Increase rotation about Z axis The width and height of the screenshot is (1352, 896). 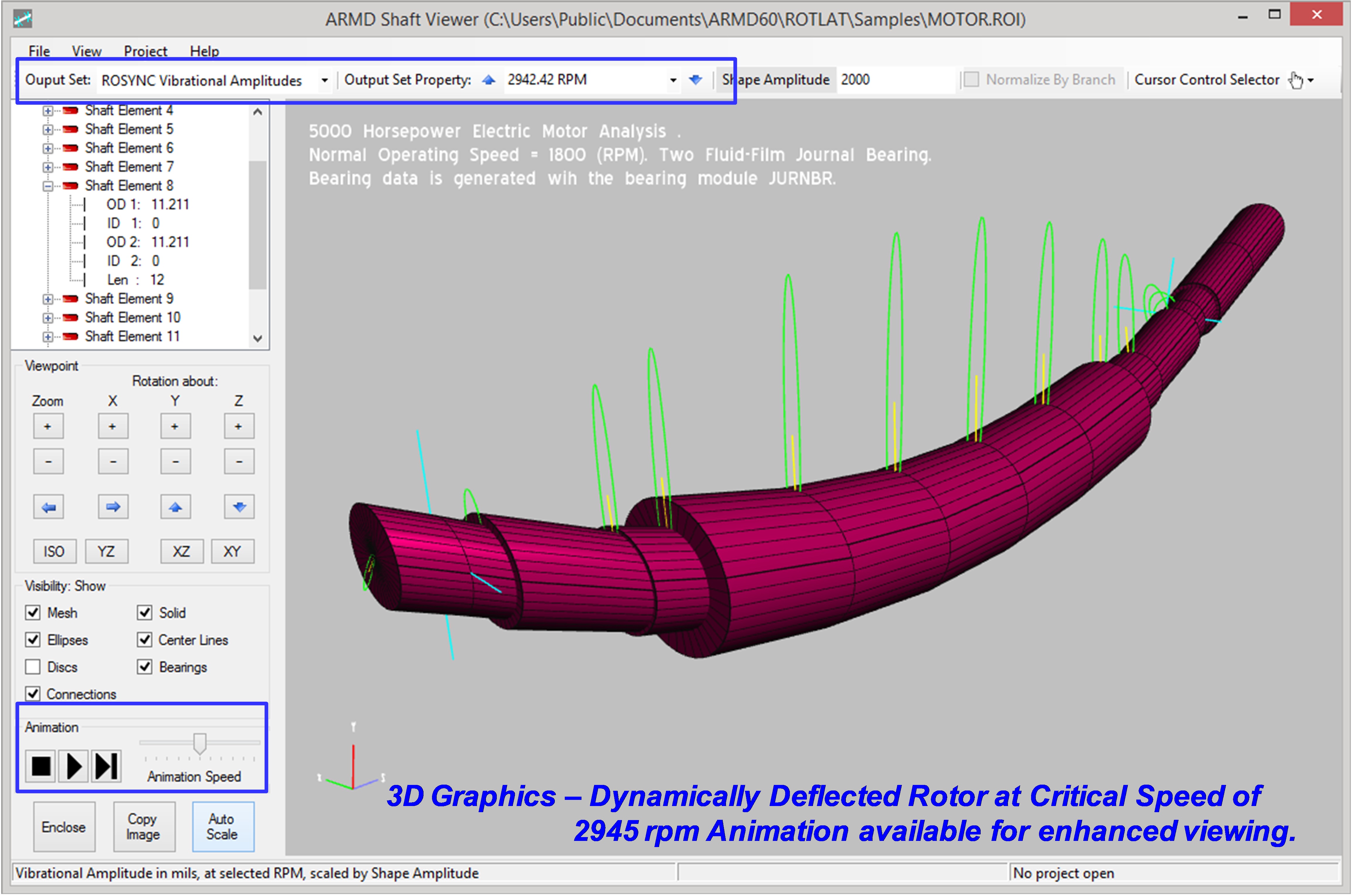pos(239,426)
